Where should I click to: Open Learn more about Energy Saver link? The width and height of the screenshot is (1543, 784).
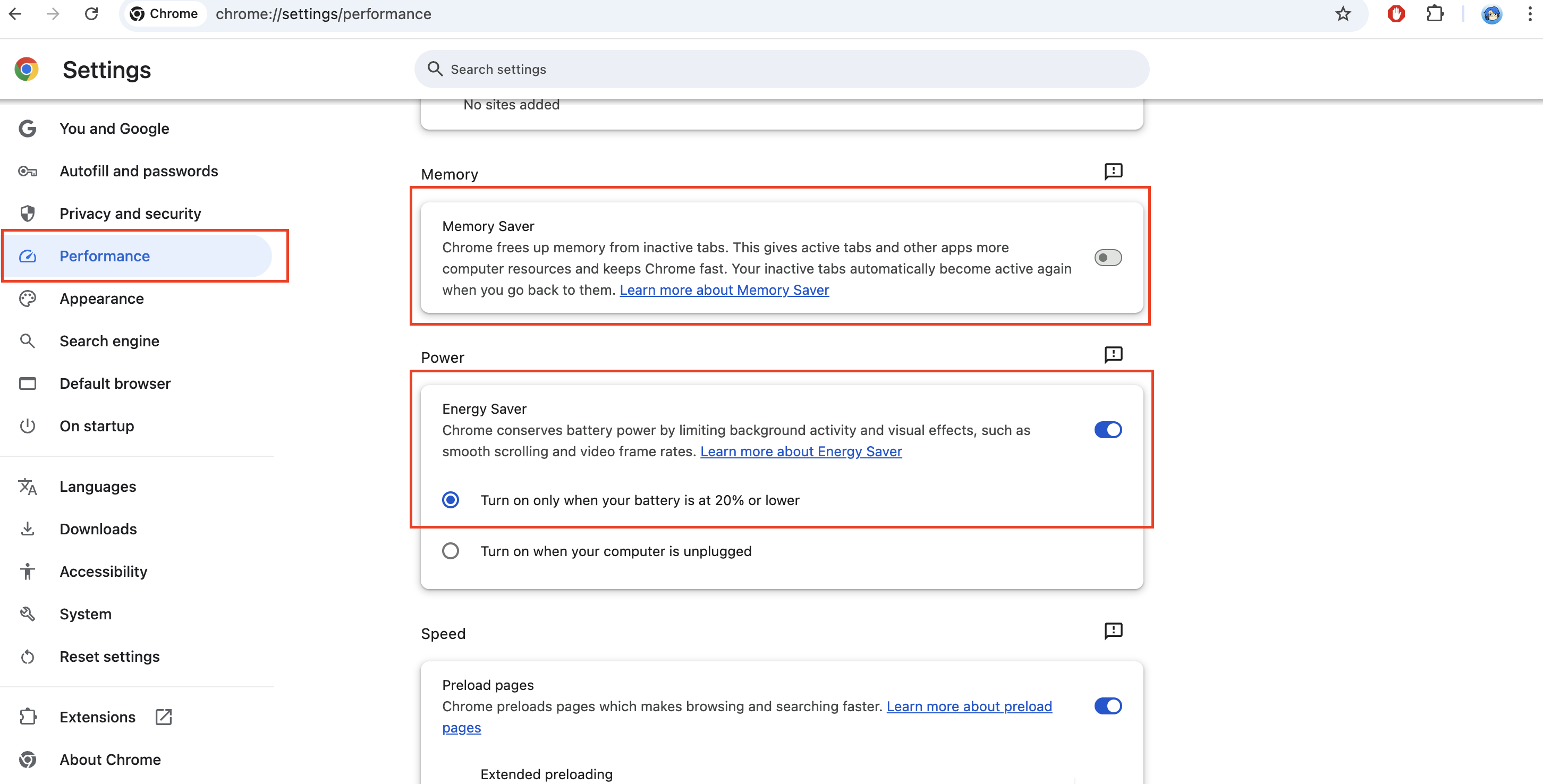point(800,451)
